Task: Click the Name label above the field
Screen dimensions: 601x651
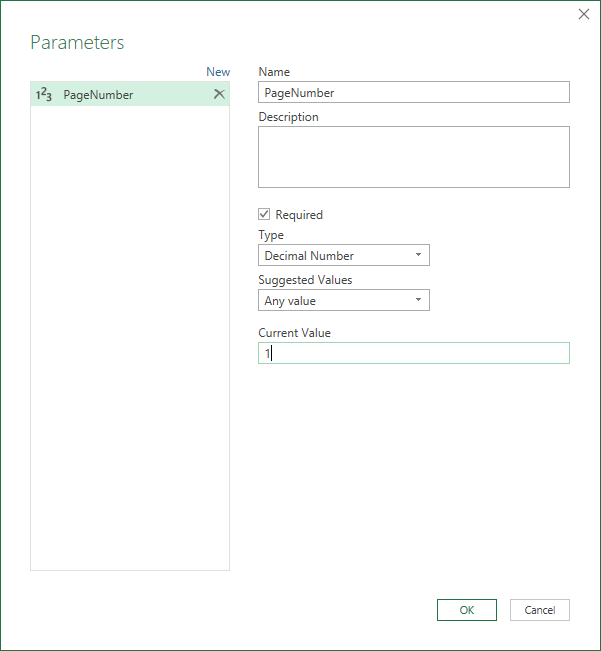Action: tap(274, 72)
